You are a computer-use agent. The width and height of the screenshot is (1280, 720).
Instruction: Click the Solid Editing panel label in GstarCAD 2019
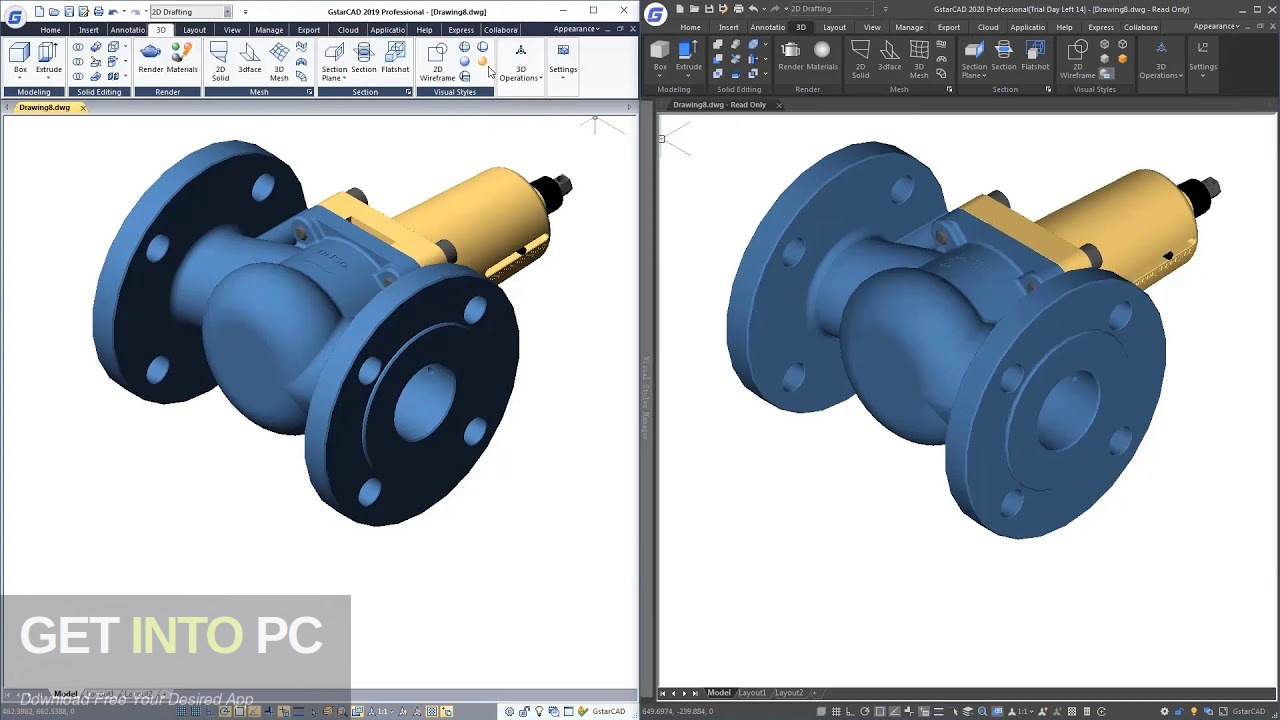pyautogui.click(x=99, y=92)
